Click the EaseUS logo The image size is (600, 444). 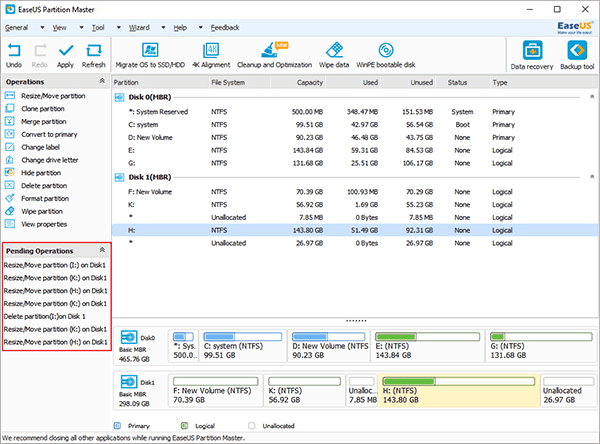(x=574, y=27)
